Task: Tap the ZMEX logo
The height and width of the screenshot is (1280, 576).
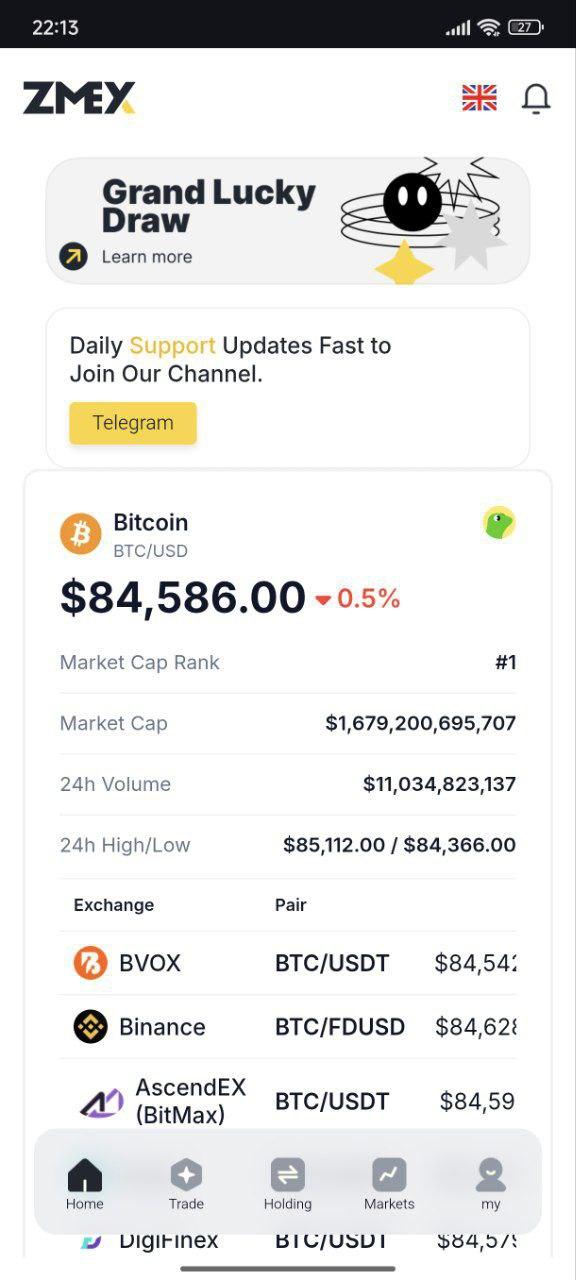Action: click(79, 98)
